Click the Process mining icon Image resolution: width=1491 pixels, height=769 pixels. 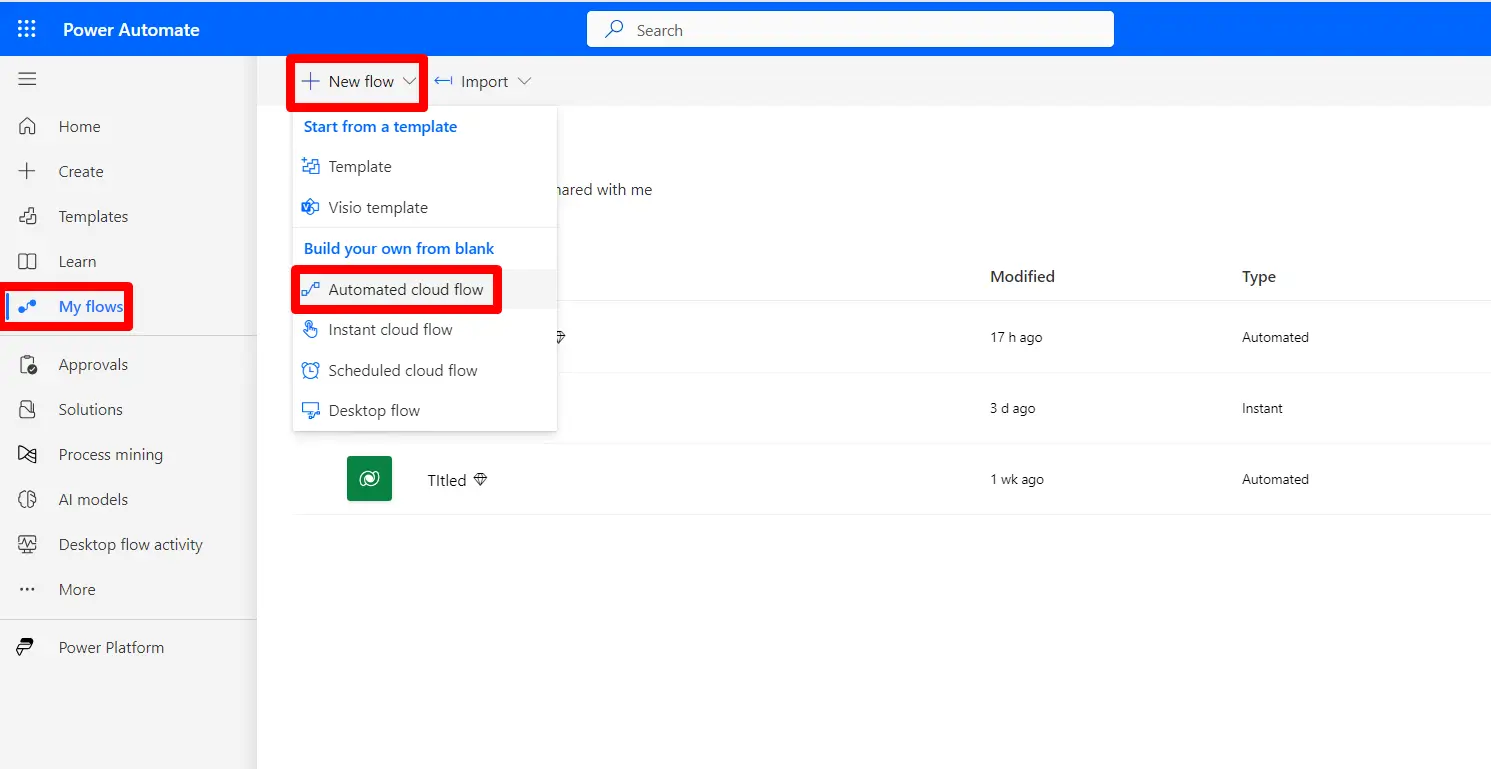click(x=28, y=454)
